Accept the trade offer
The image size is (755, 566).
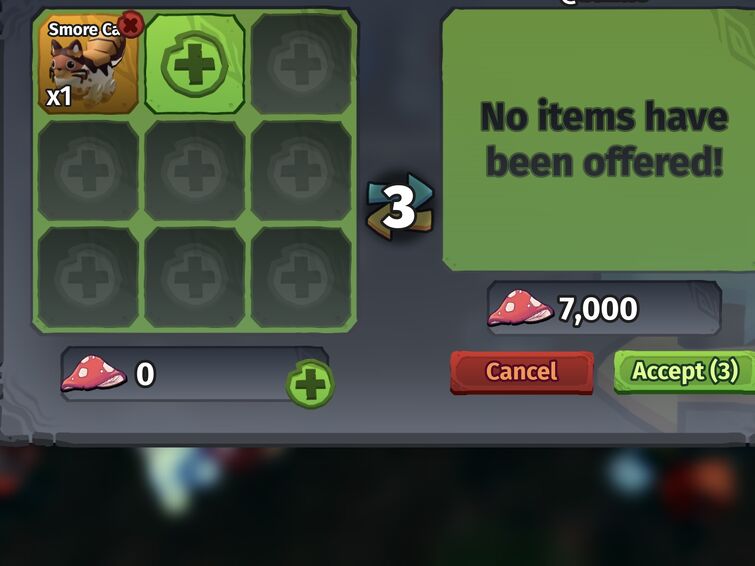coord(685,371)
